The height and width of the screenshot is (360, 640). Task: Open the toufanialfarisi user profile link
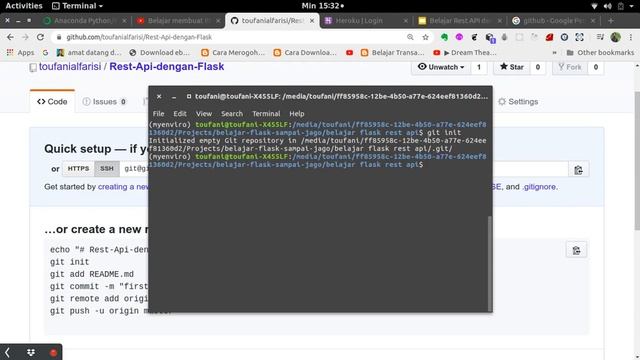(70, 67)
